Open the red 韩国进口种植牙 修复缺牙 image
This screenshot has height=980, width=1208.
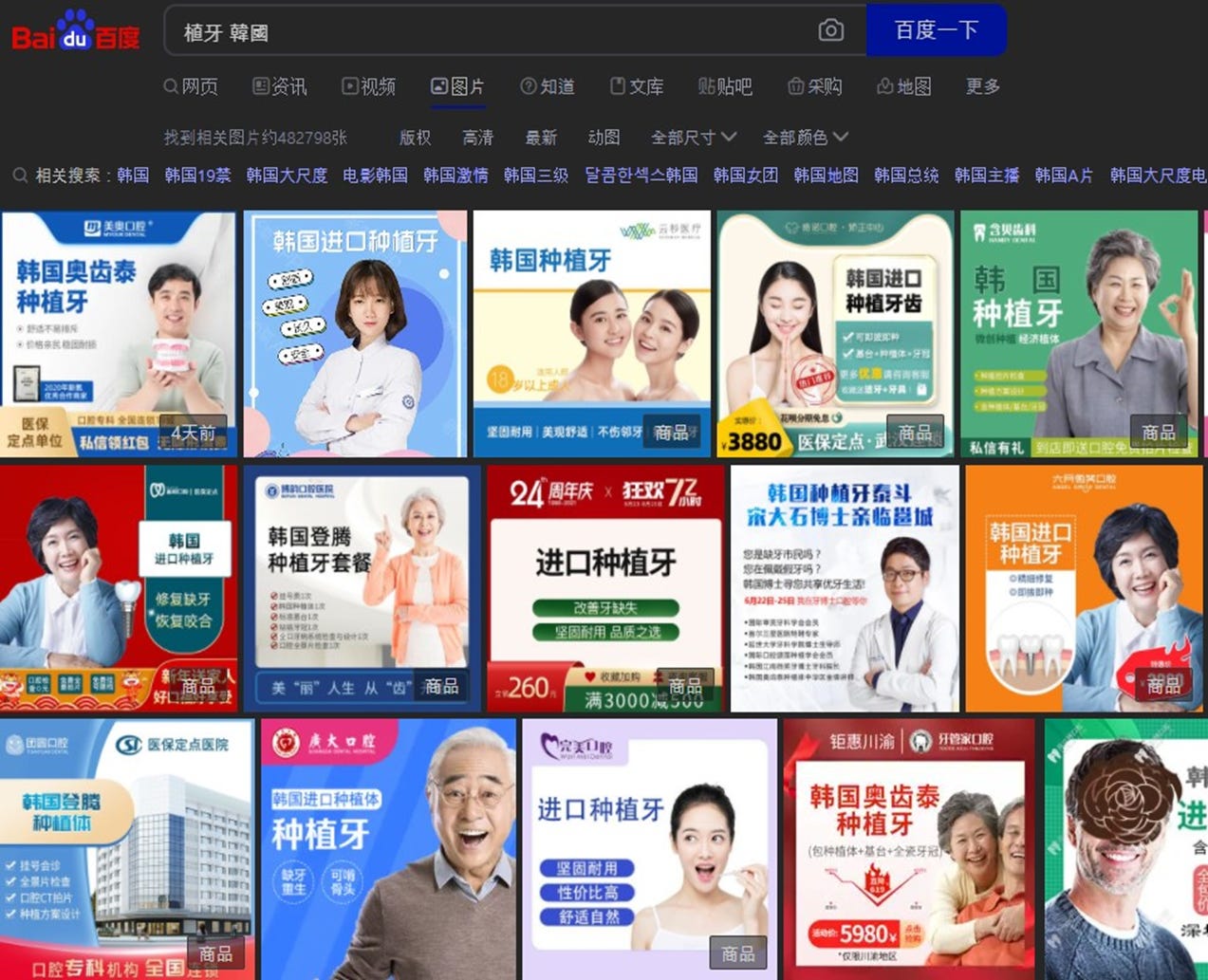118,588
